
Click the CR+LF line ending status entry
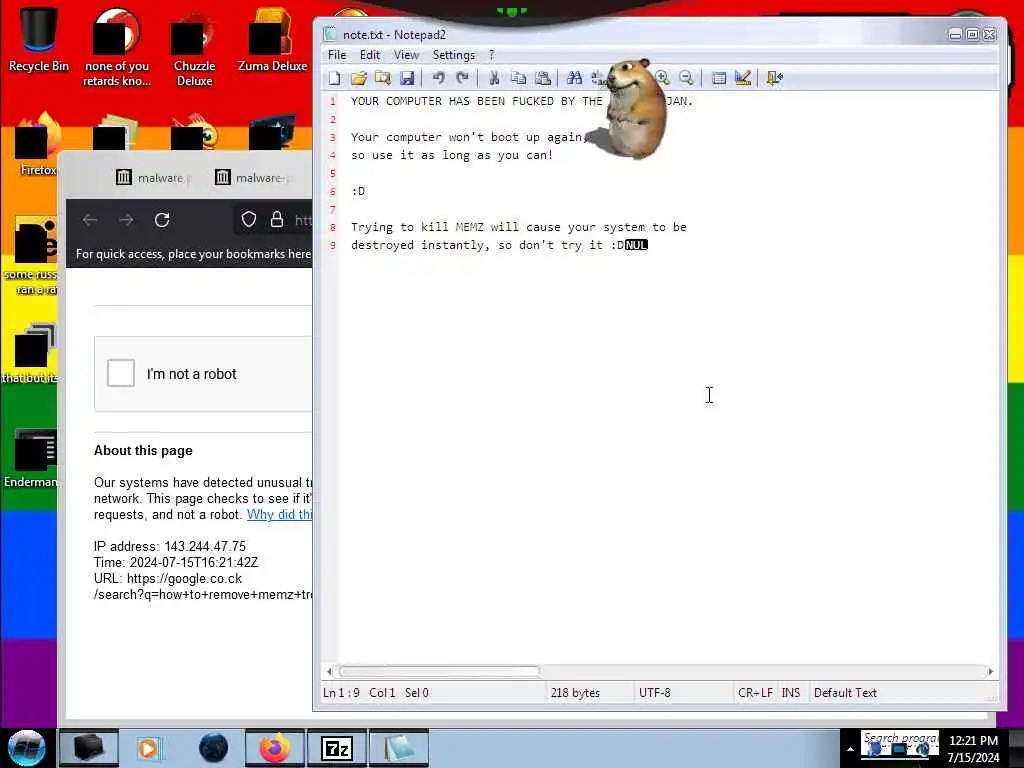pos(755,693)
